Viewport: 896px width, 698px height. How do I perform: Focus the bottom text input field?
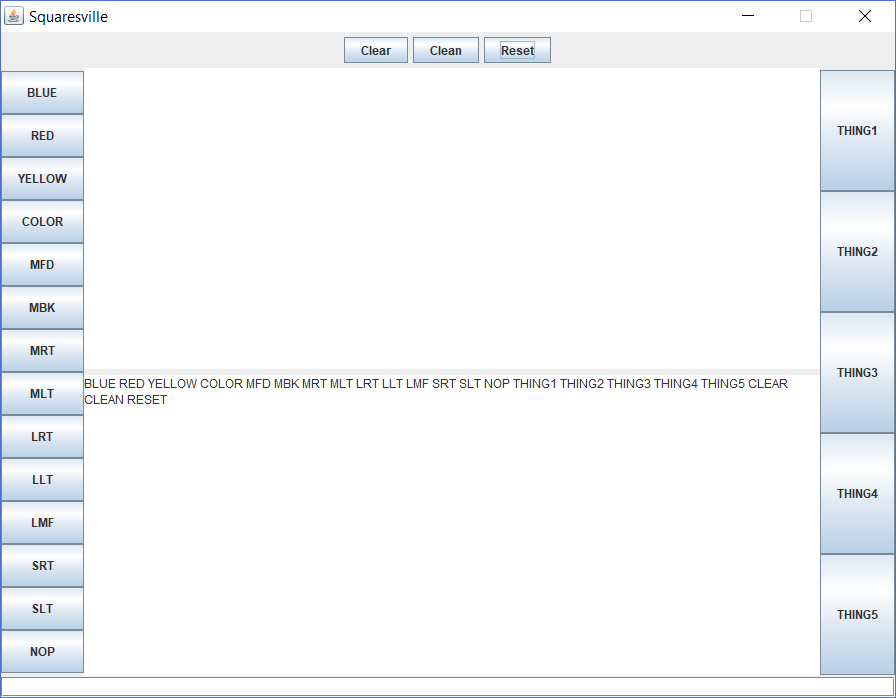pos(447,687)
